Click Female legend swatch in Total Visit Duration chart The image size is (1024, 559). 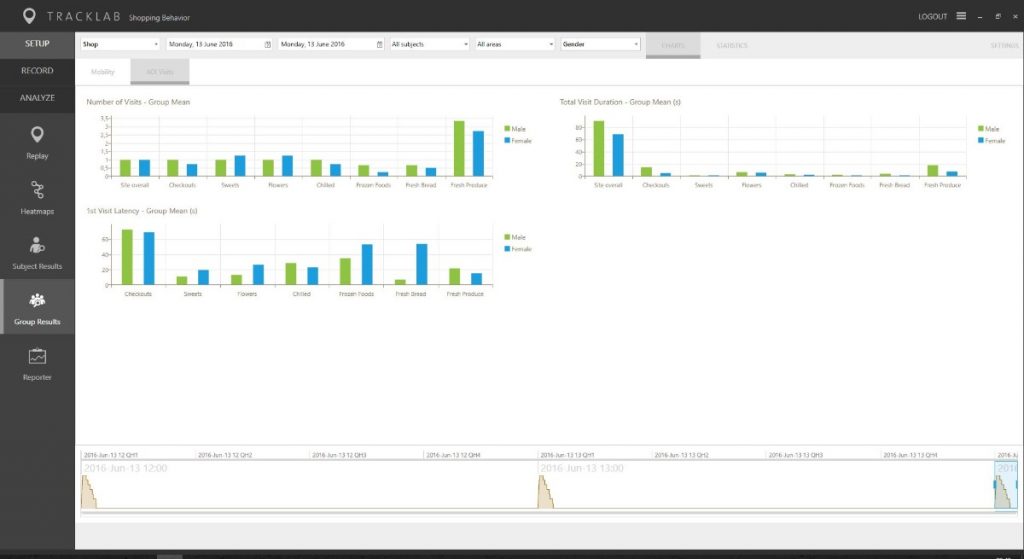click(x=981, y=140)
